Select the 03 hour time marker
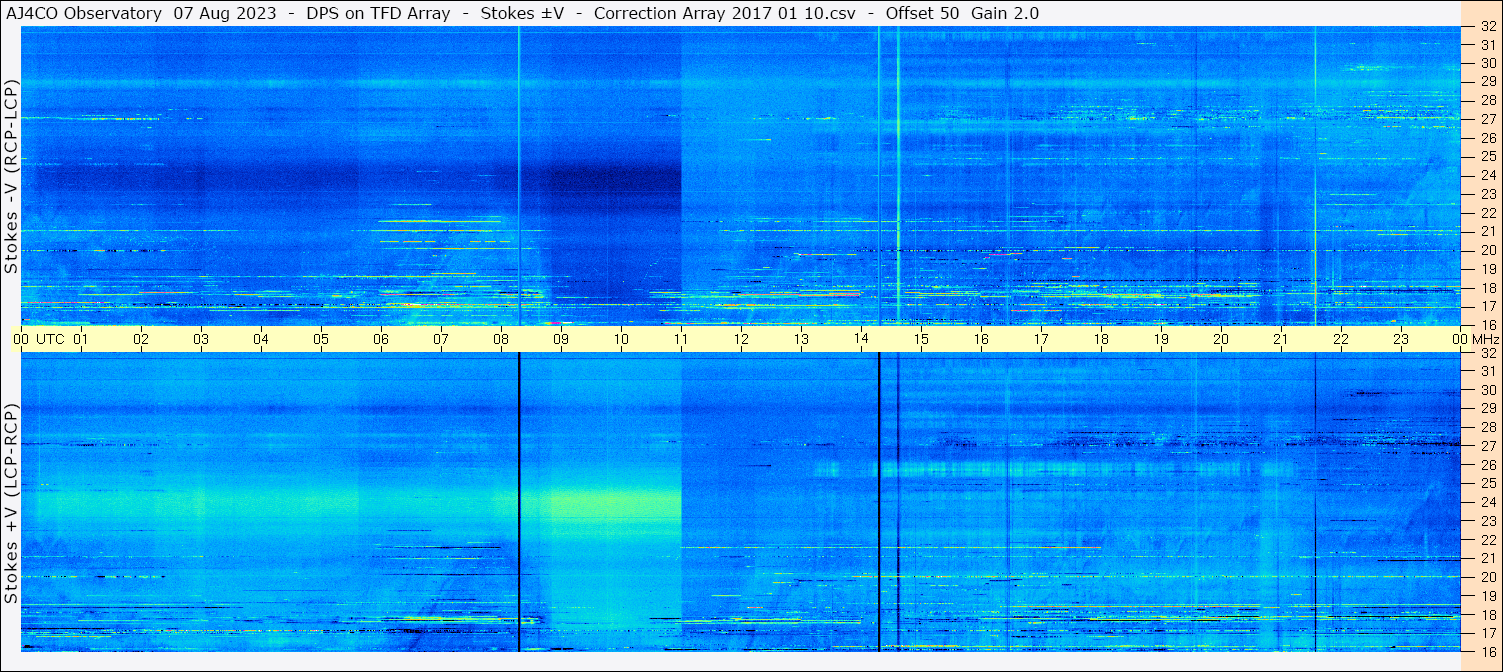 coord(201,339)
